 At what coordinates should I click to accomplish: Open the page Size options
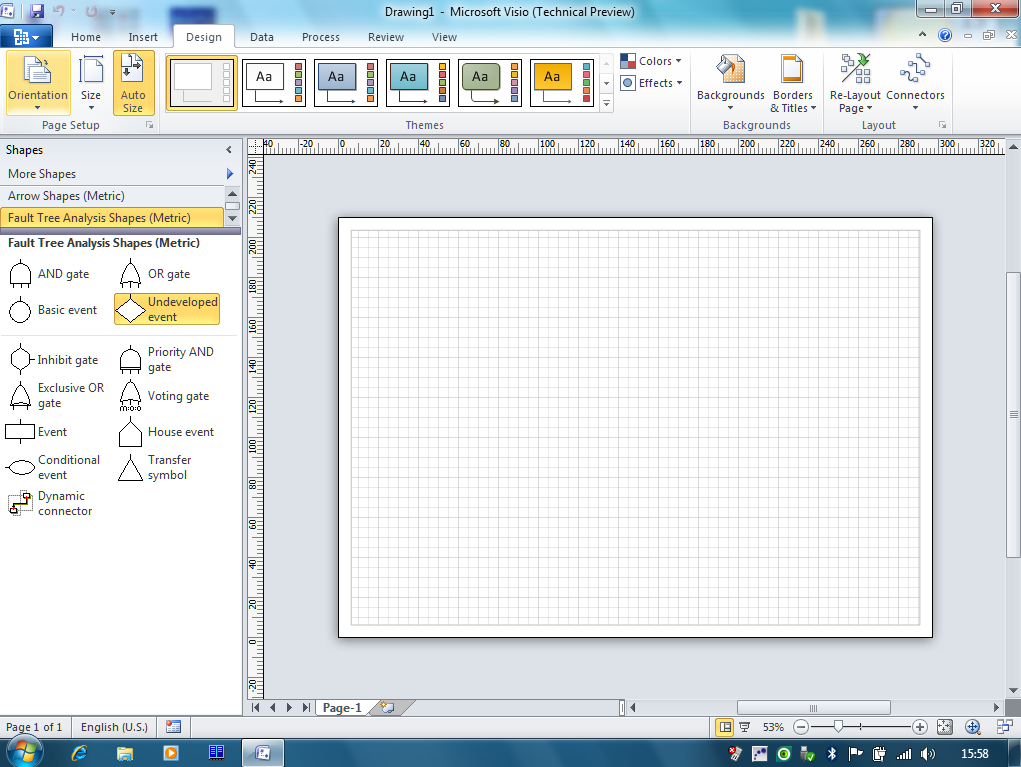point(91,83)
